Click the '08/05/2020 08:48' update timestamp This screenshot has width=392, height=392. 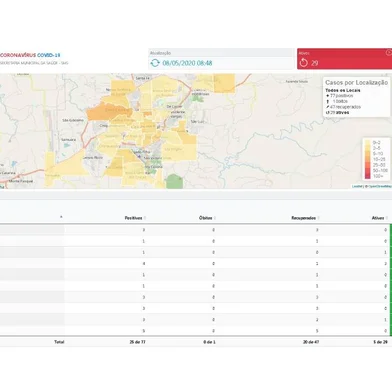187,63
